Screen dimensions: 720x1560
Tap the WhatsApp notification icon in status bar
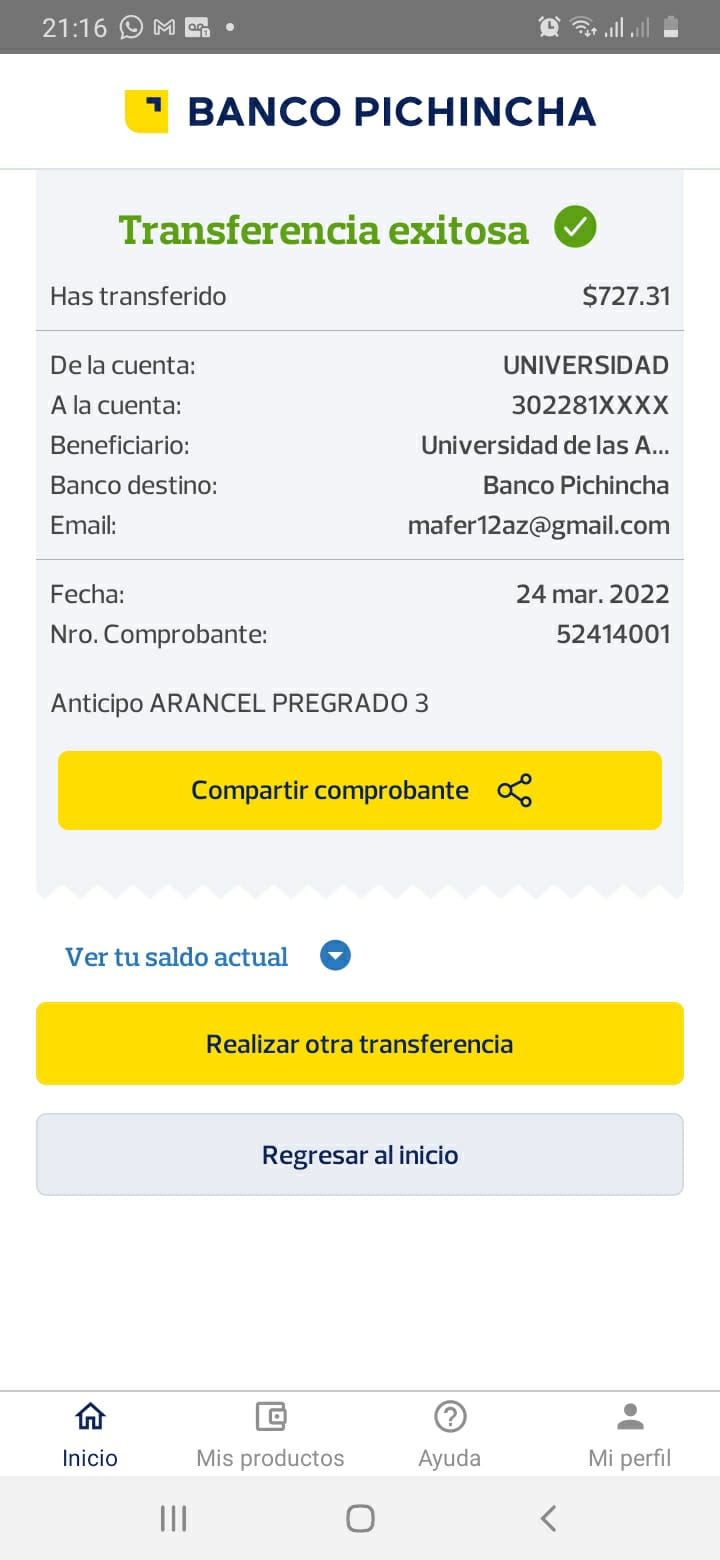(131, 27)
